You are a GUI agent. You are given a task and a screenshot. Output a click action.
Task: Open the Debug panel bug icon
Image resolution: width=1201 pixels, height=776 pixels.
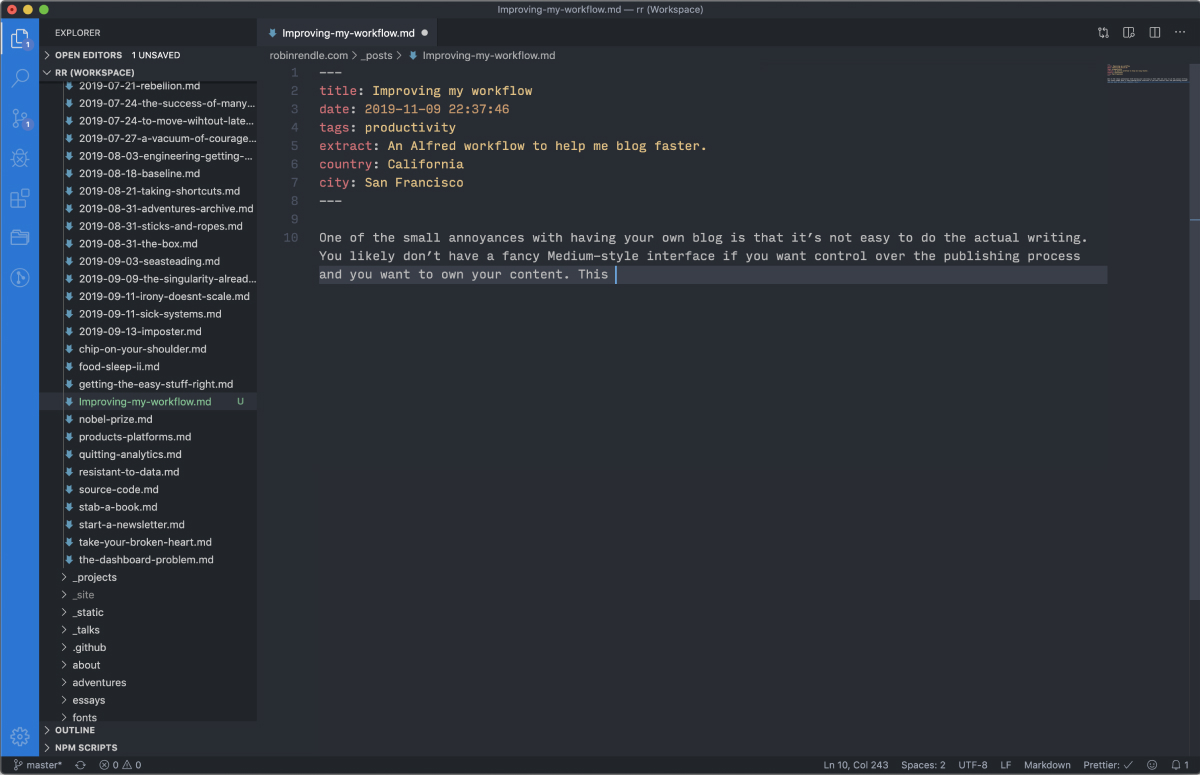[20, 158]
